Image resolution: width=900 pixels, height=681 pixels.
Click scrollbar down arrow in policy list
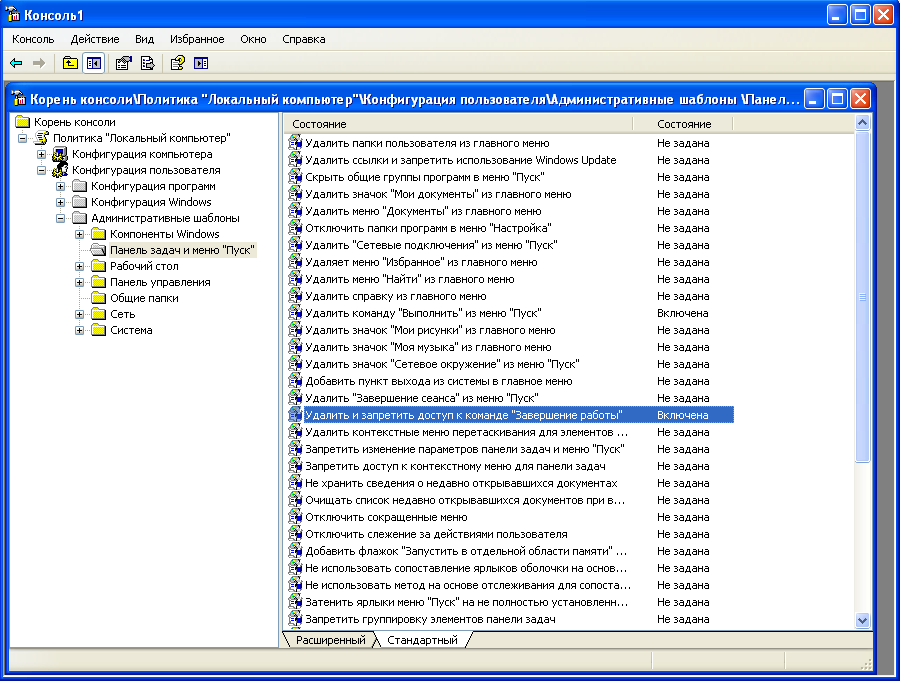[862, 620]
